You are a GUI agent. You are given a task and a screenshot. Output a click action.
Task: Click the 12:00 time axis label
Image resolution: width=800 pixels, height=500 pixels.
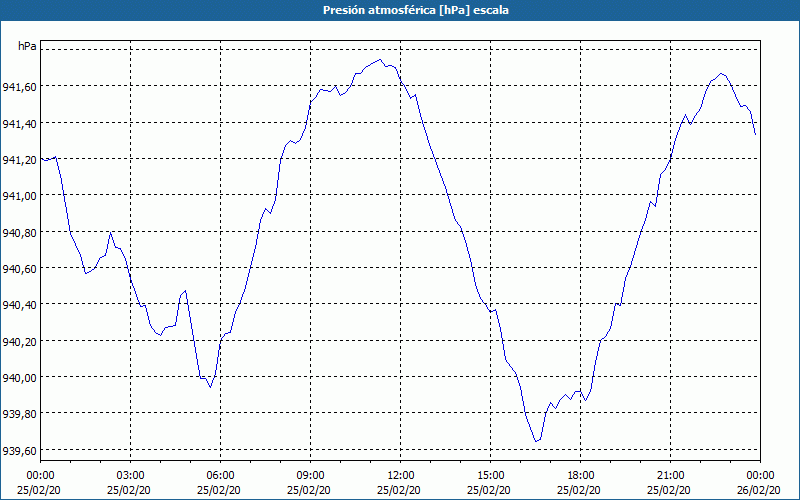pos(401,476)
